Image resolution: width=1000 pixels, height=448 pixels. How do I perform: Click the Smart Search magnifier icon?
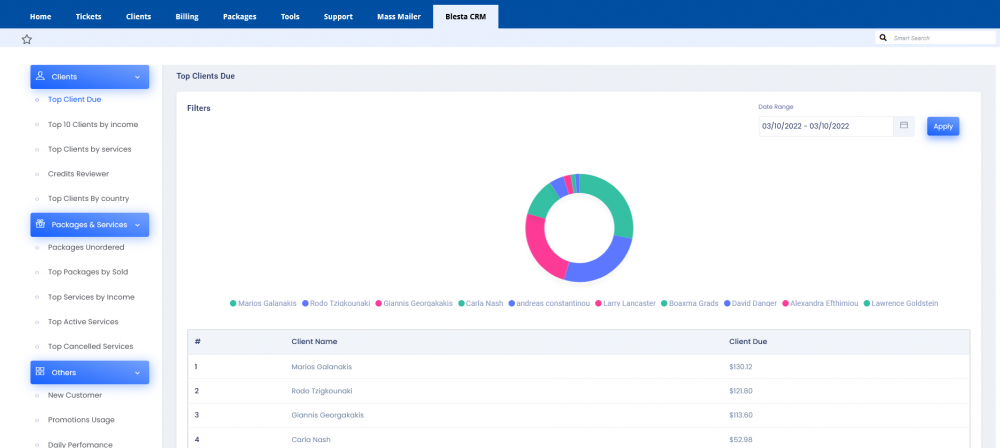click(883, 38)
